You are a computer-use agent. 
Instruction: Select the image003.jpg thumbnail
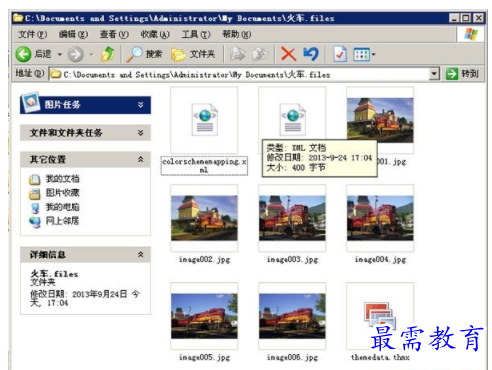[292, 218]
